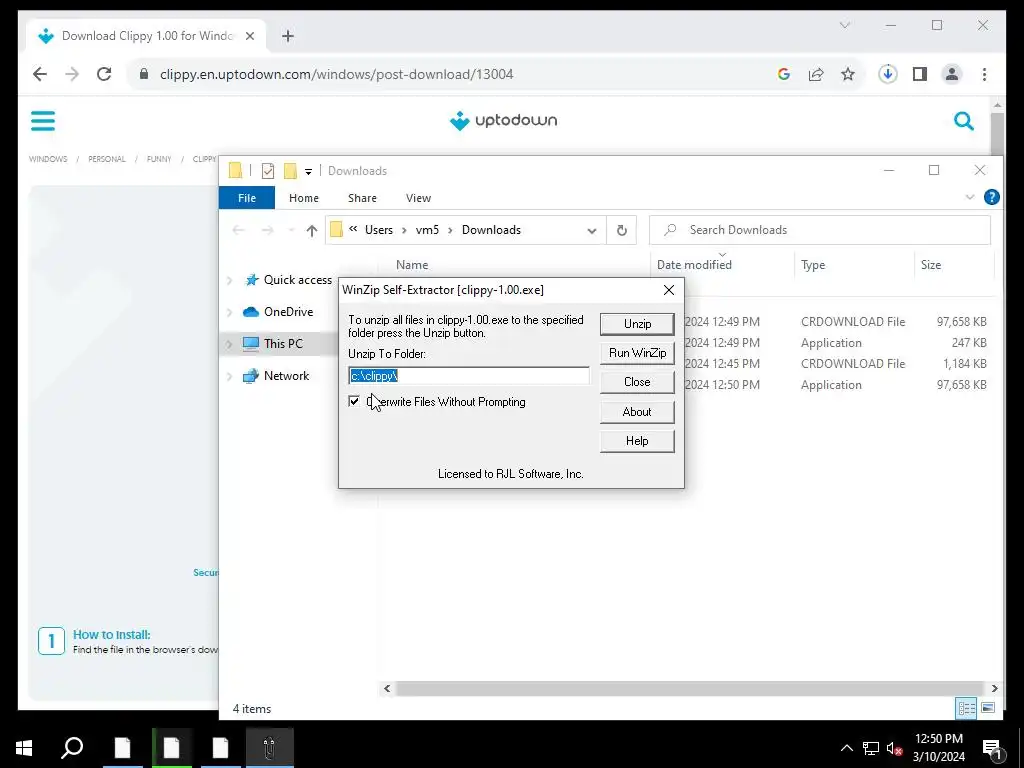Click the Explorer Forward arrow
This screenshot has width=1024, height=768.
[267, 230]
